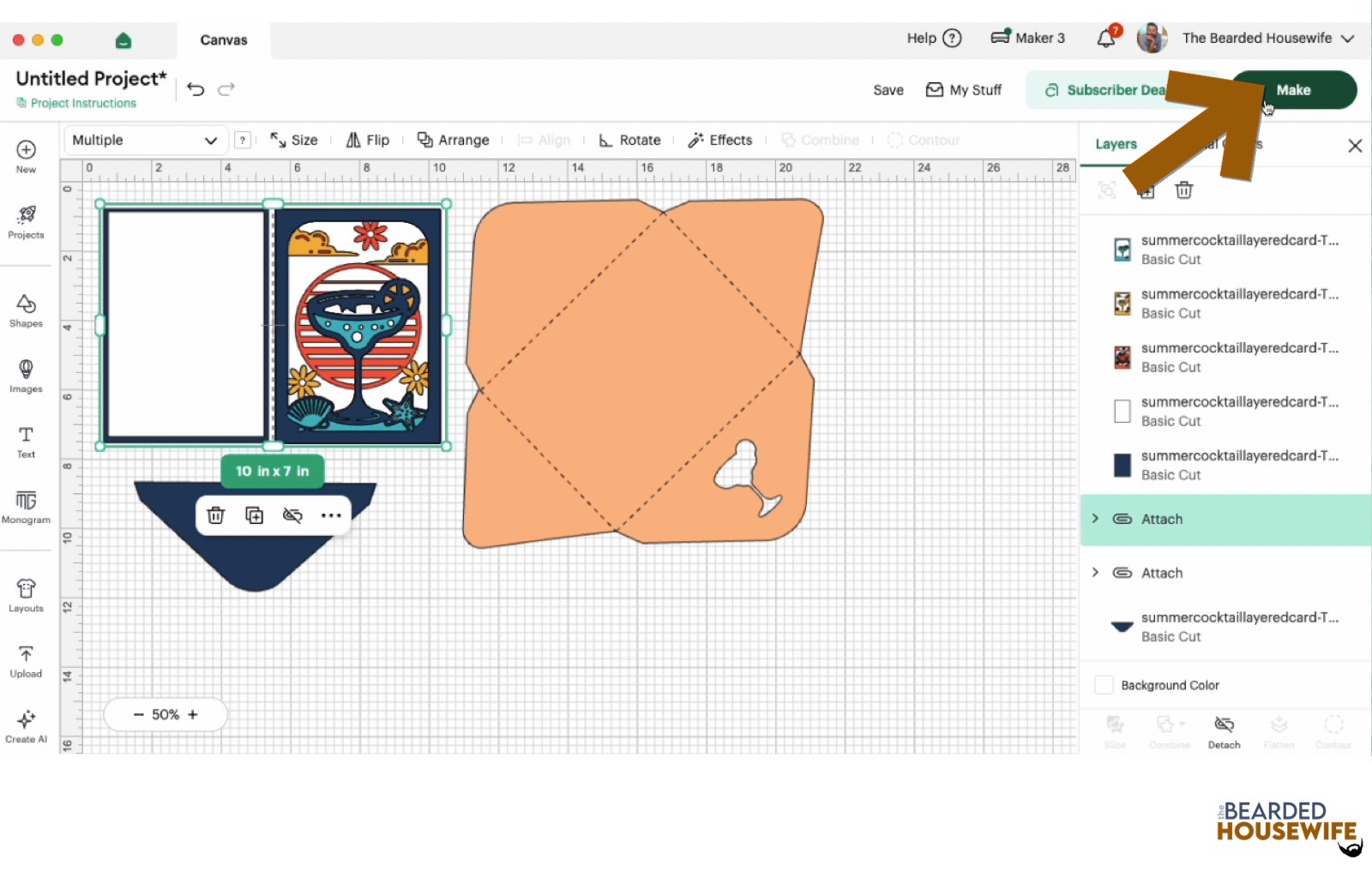
Task: Click Combine in the top edit toolbar
Action: tap(820, 140)
